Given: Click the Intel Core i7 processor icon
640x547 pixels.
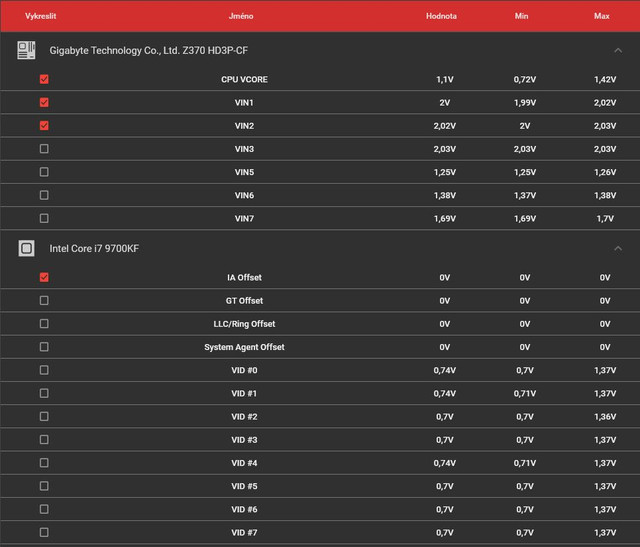Looking at the screenshot, I should [x=26, y=248].
